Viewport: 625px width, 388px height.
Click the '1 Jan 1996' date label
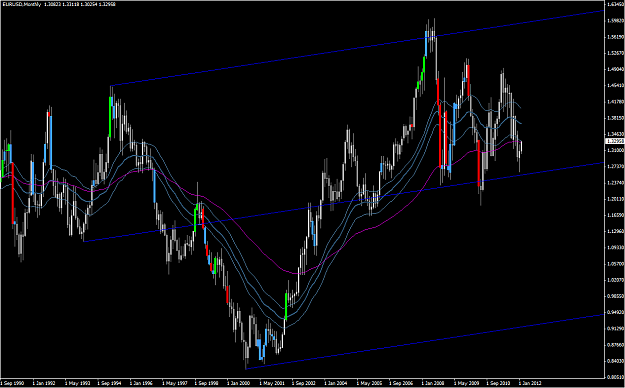coord(142,383)
